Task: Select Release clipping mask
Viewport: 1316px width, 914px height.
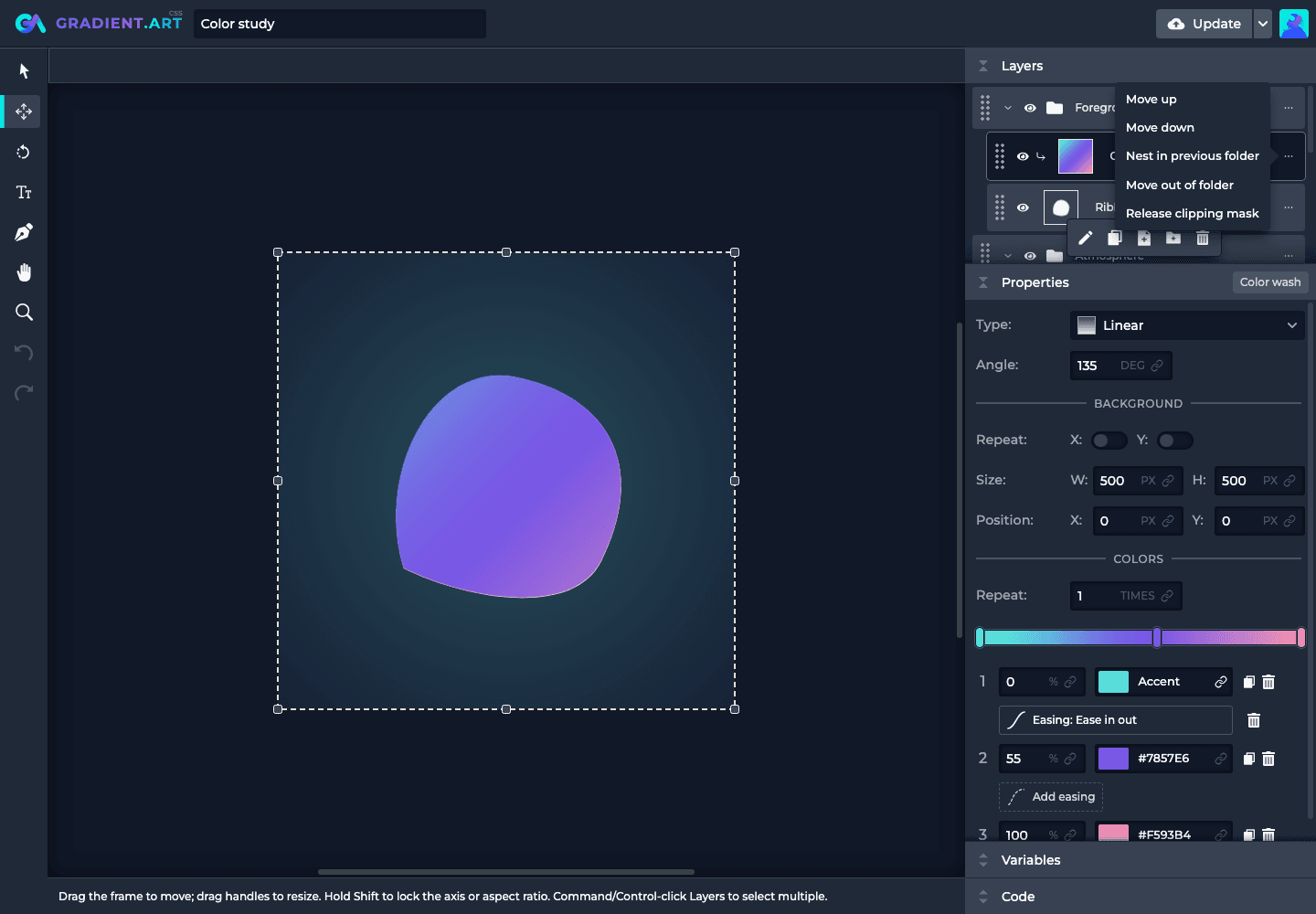Action: click(x=1192, y=214)
